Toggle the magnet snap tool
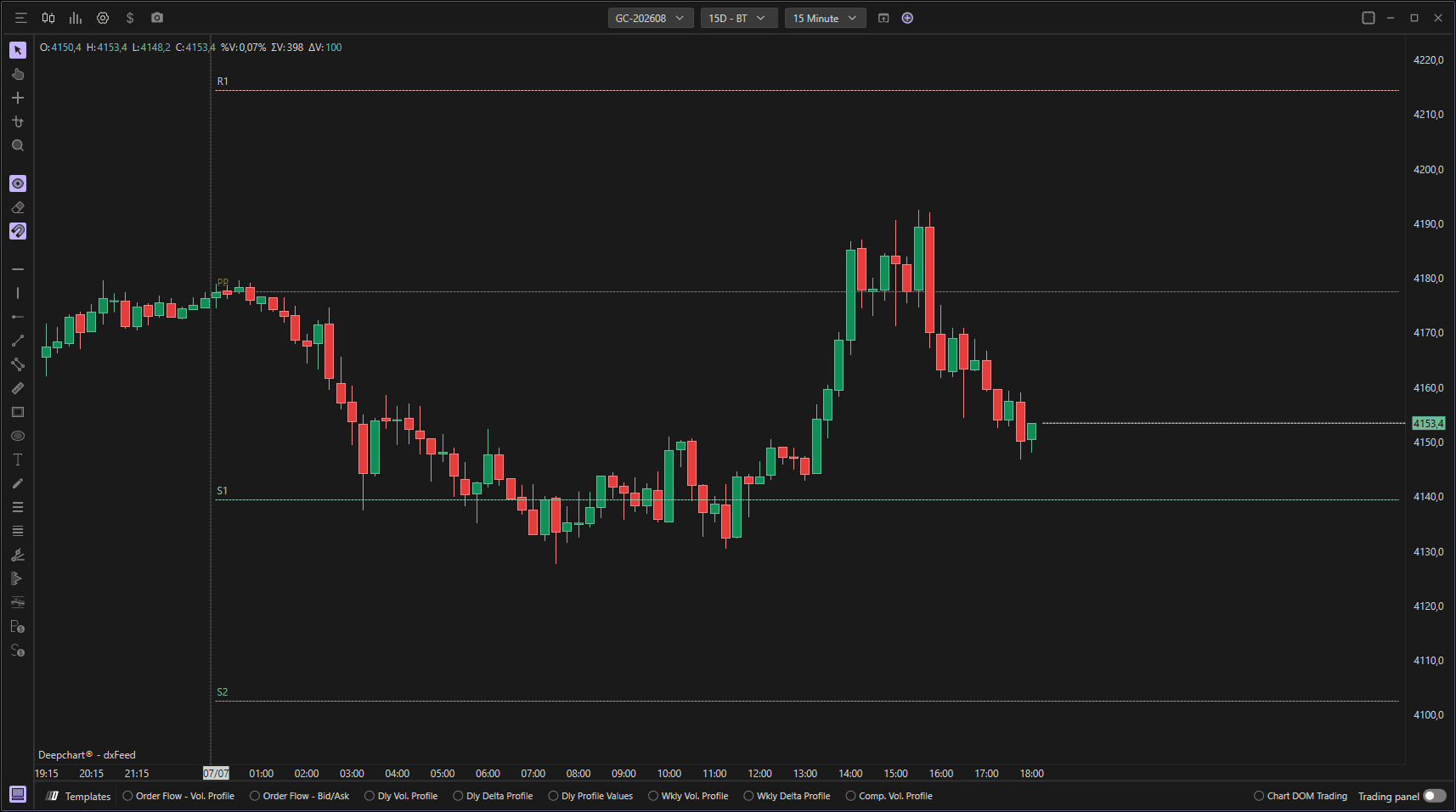Screen dimensions: 1456x812 pyautogui.click(x=18, y=231)
